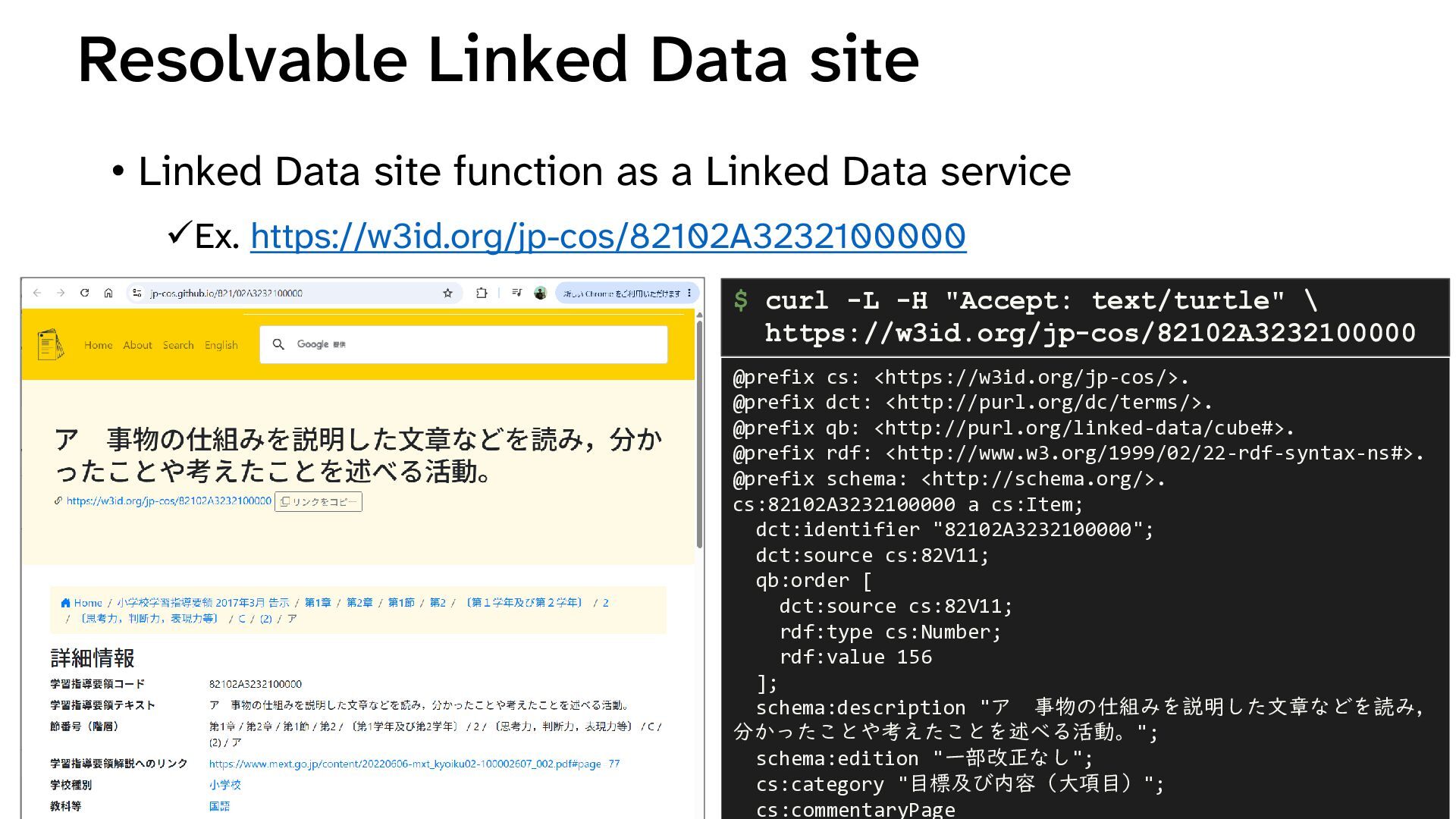Open the Chrome three-dot menu
This screenshot has height=819, width=1456.
(x=689, y=293)
